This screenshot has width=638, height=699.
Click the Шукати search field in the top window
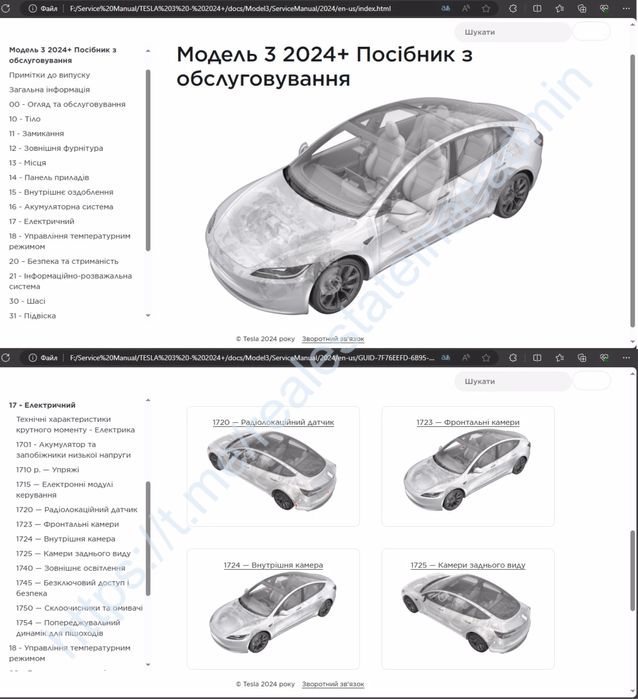512,32
